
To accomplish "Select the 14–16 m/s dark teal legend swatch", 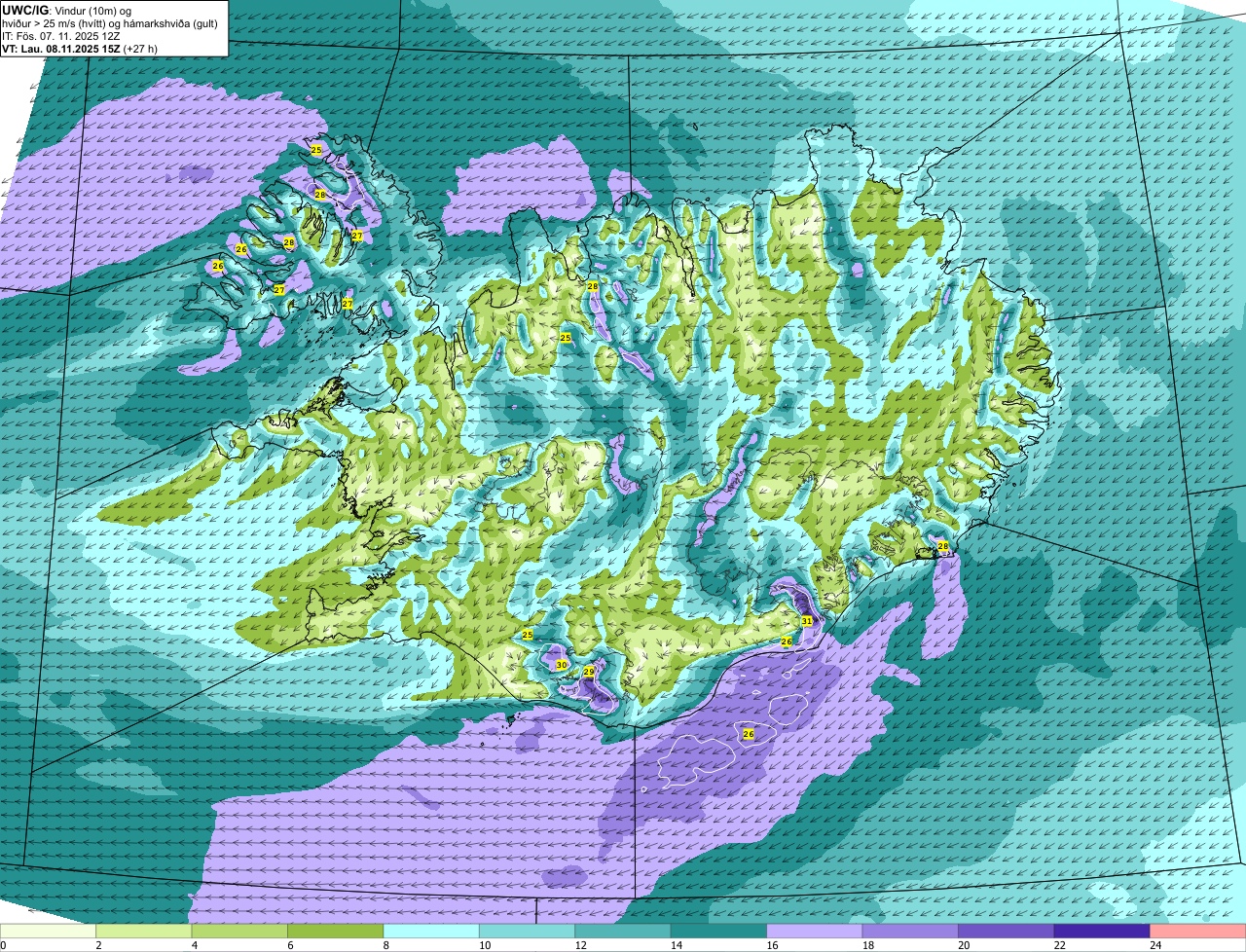I will 719,932.
